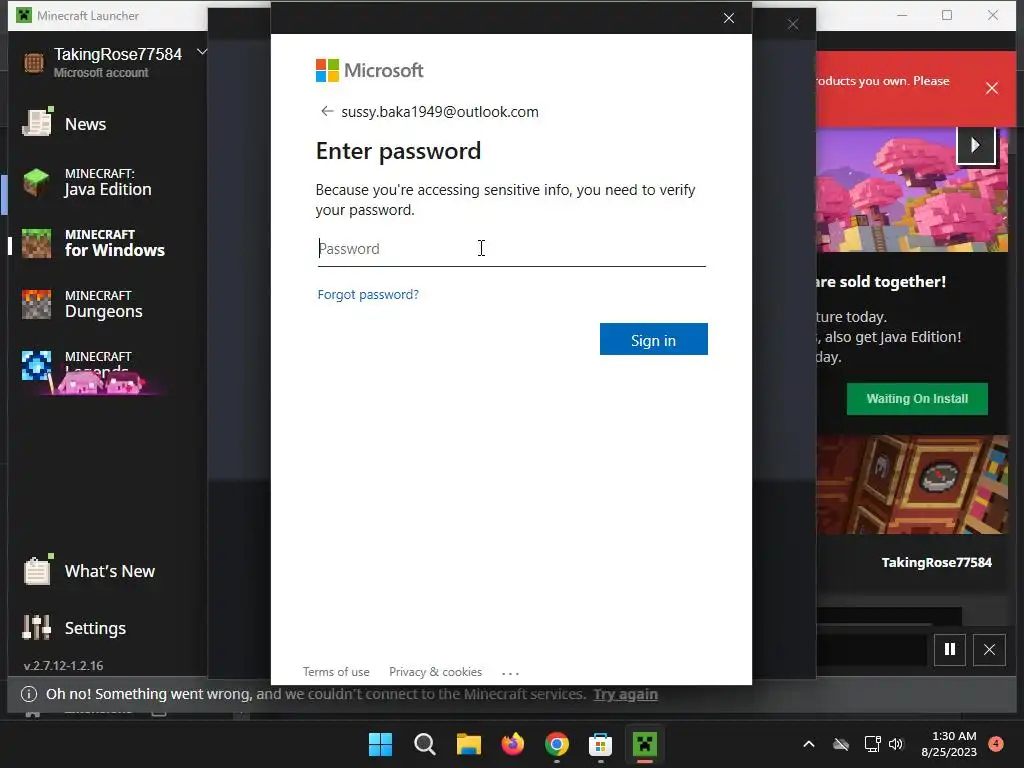The height and width of the screenshot is (768, 1024).
Task: Open the Forgot password? link
Action: click(368, 295)
